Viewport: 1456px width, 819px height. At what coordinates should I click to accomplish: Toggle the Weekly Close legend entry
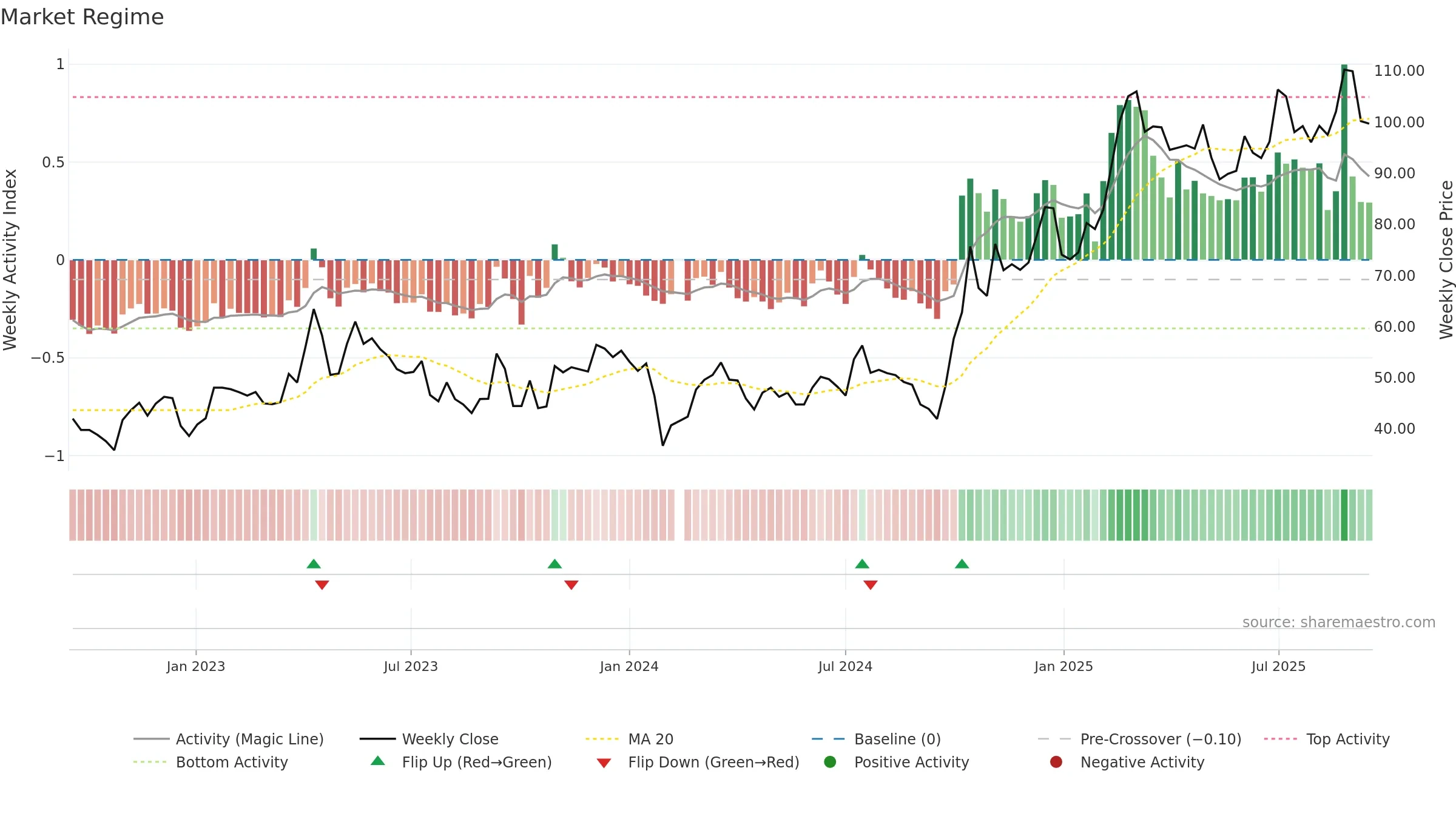point(429,739)
